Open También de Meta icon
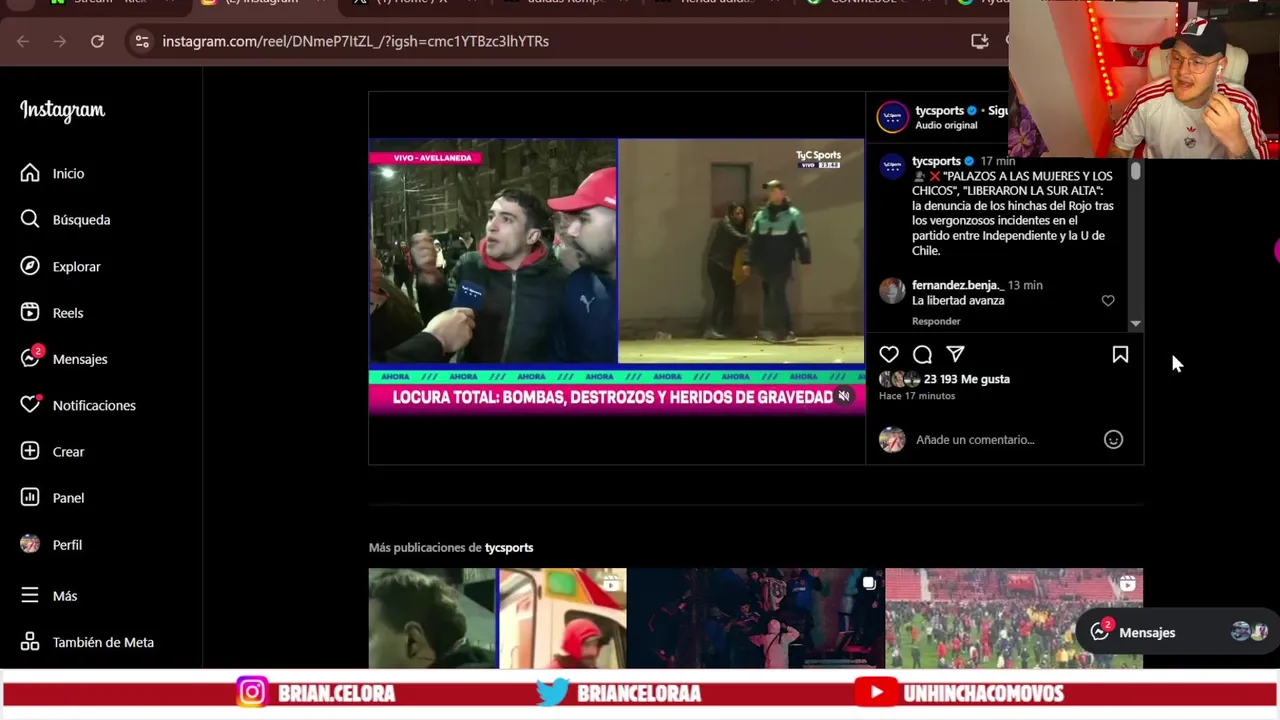 pyautogui.click(x=30, y=642)
